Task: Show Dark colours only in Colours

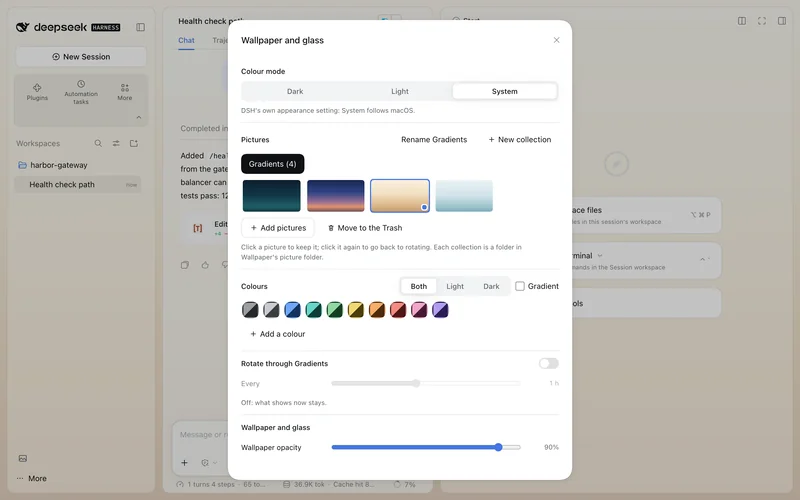Action: click(x=491, y=286)
